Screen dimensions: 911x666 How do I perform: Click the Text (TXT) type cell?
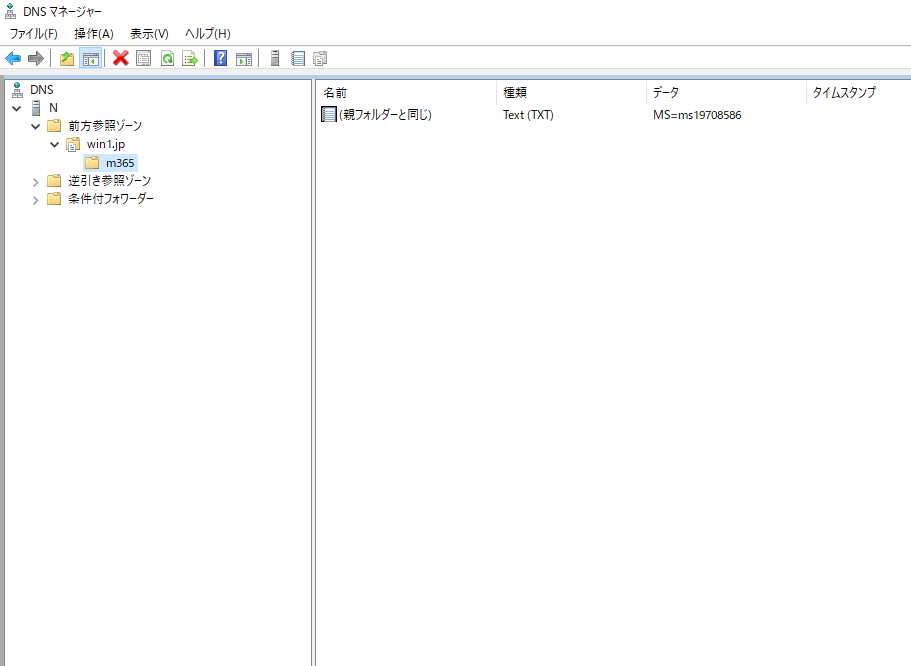(x=528, y=115)
